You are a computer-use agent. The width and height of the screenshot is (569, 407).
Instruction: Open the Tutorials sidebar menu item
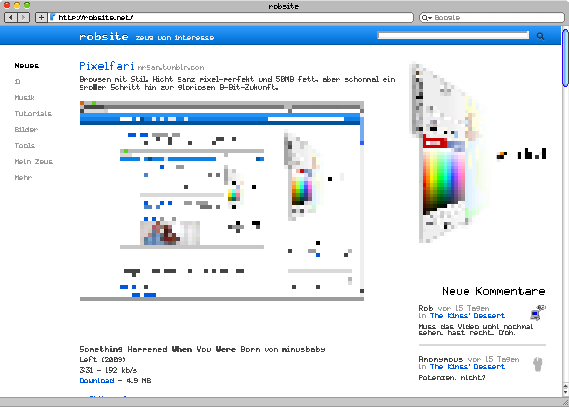33,114
